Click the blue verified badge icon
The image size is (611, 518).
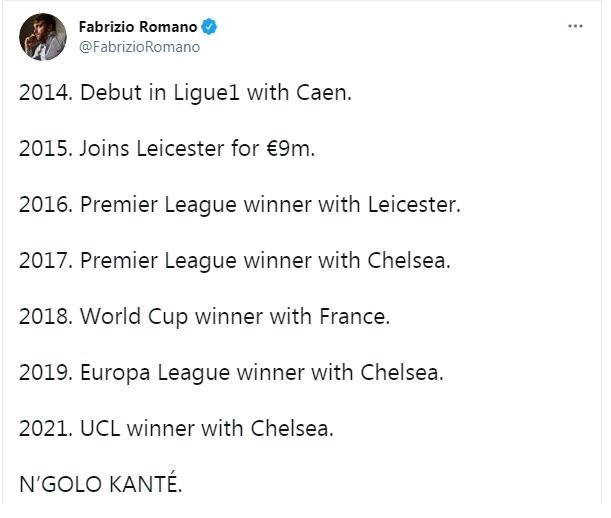(209, 27)
